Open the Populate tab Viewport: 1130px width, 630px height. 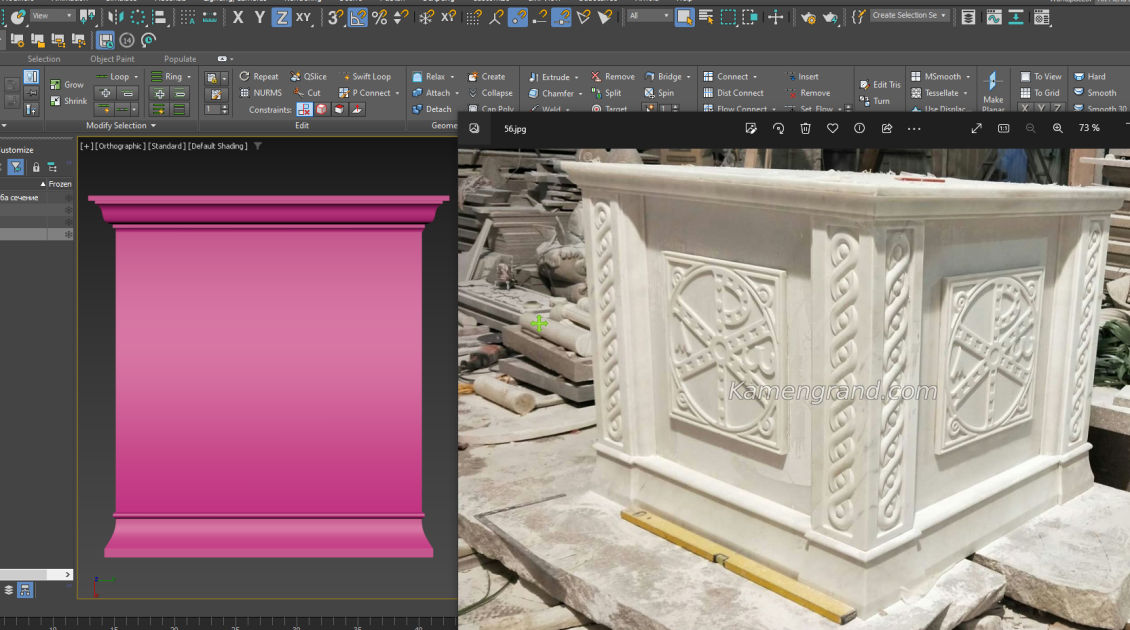tap(180, 59)
